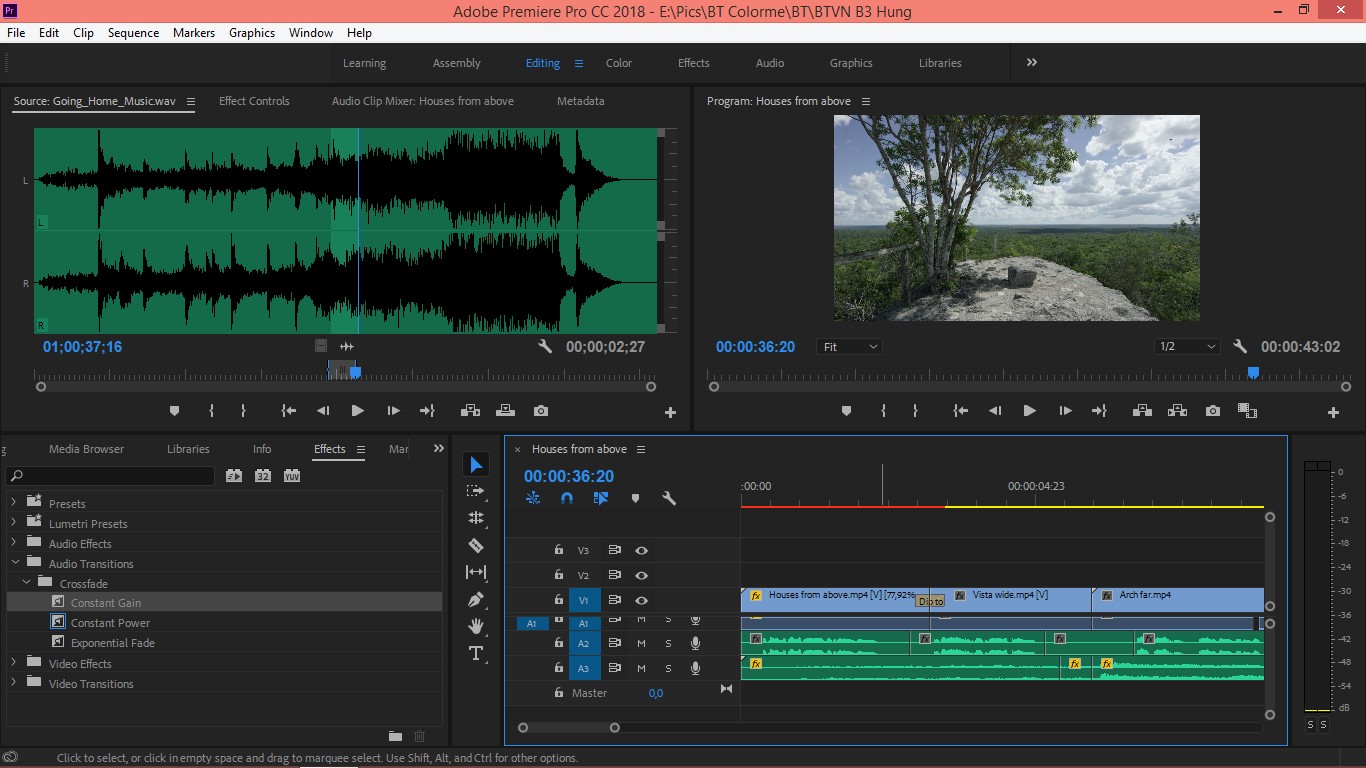Add a marker in the timeline panel
This screenshot has width=1366, height=768.
(x=635, y=498)
